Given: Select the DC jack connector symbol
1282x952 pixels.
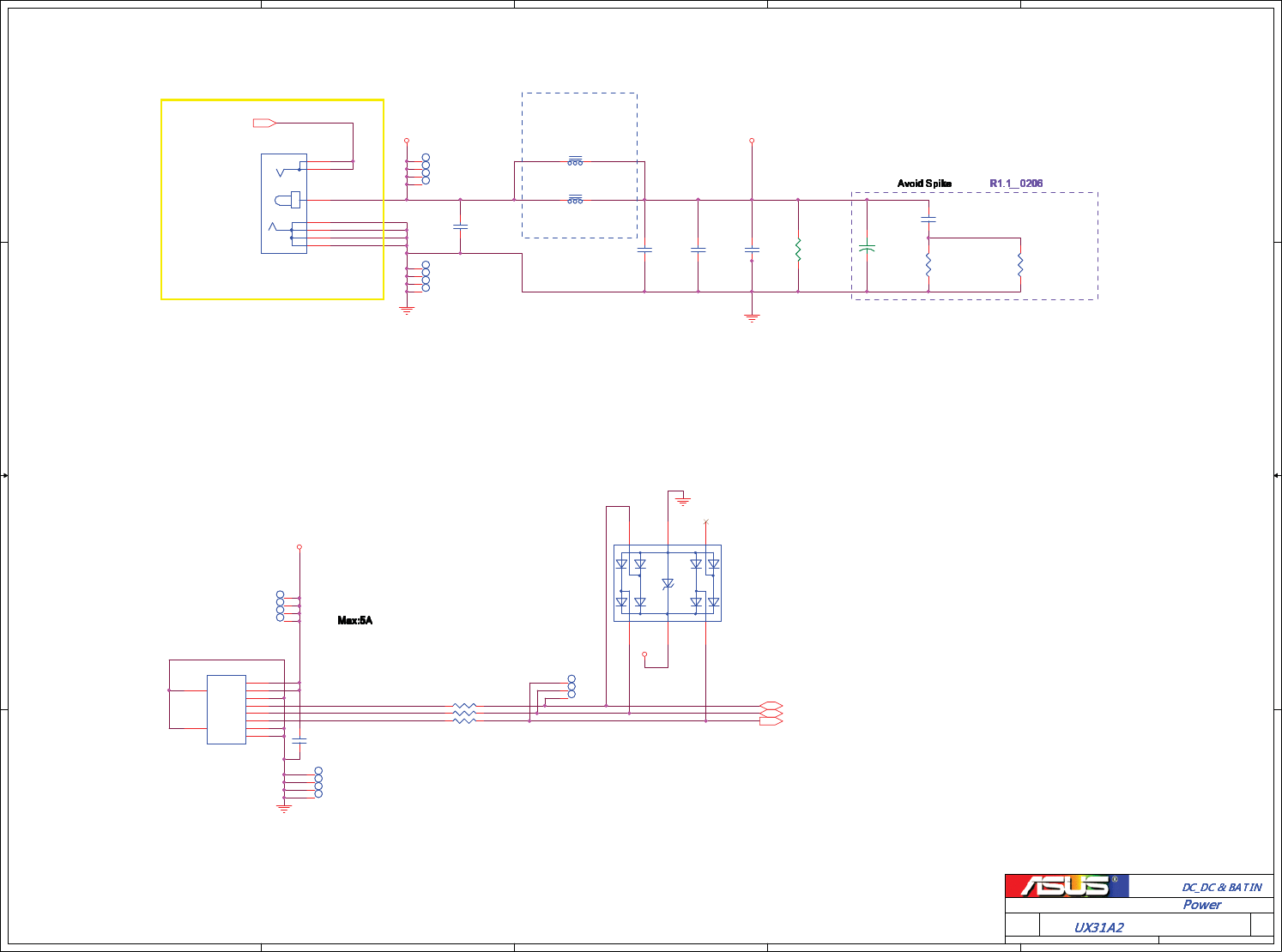Looking at the screenshot, I should tap(284, 204).
